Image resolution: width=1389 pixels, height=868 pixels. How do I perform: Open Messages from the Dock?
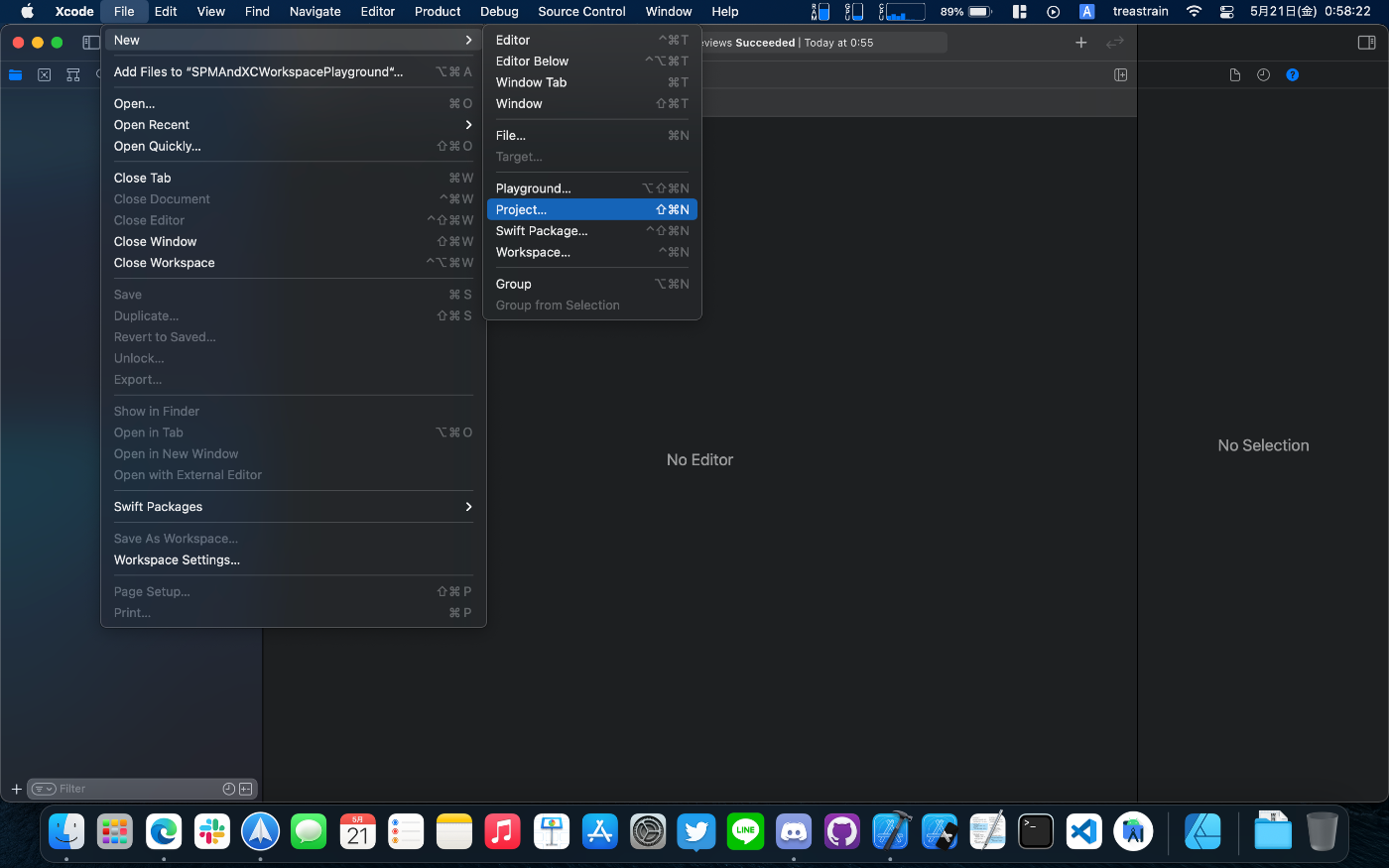click(x=309, y=831)
